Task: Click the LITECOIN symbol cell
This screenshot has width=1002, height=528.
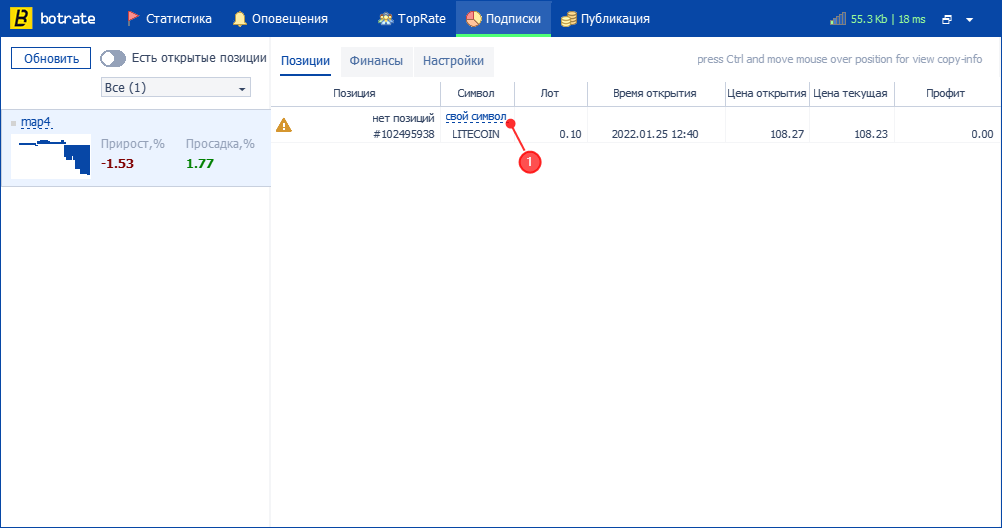Action: click(x=476, y=134)
